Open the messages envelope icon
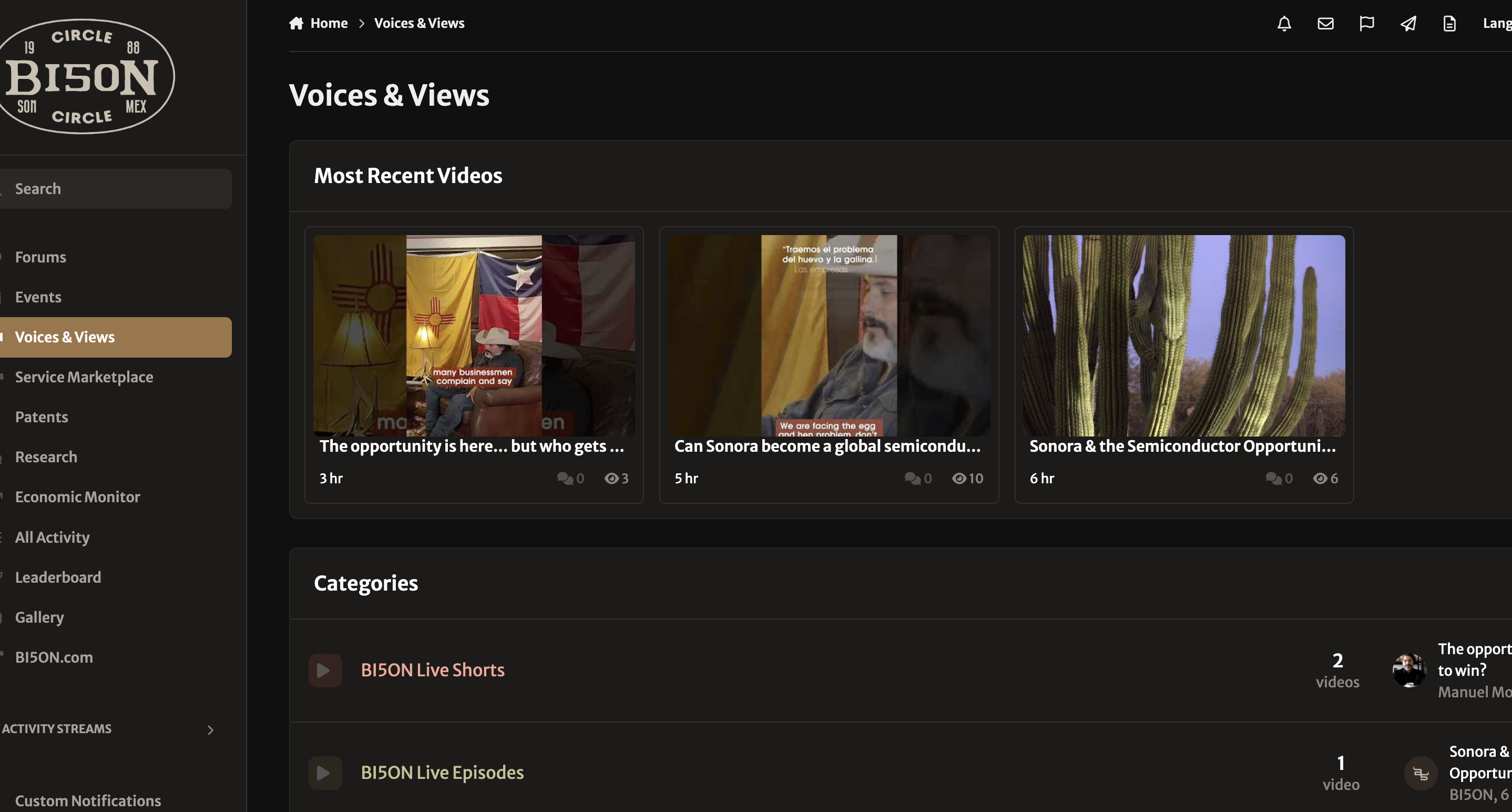This screenshot has width=1512, height=812. [x=1325, y=24]
